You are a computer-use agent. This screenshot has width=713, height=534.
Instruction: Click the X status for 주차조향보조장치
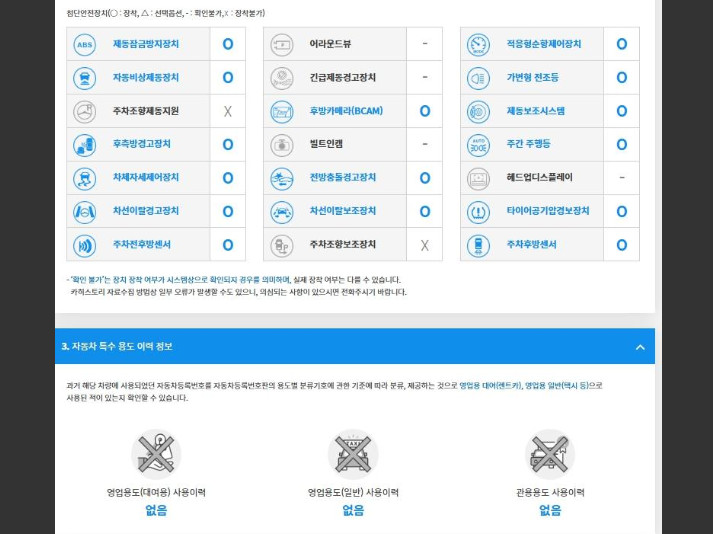[424, 245]
